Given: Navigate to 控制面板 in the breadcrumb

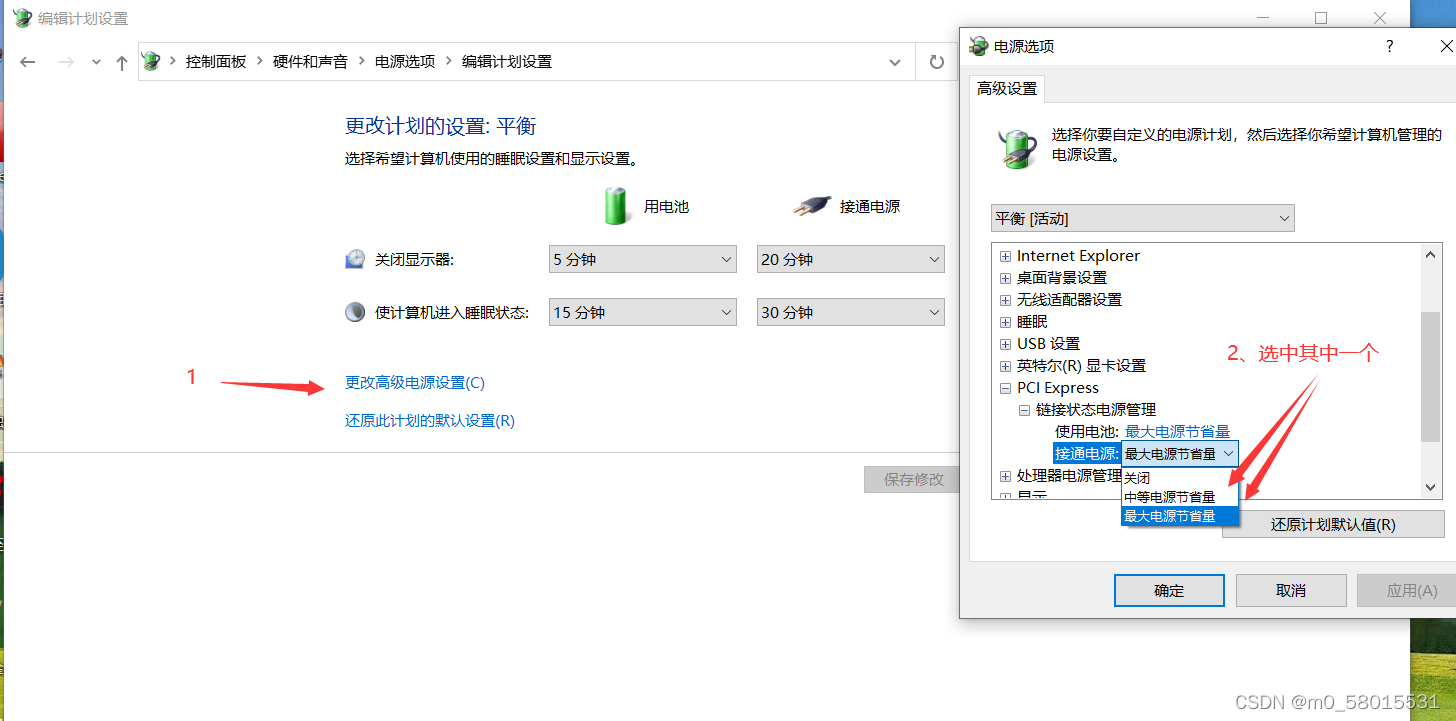Looking at the screenshot, I should point(216,61).
